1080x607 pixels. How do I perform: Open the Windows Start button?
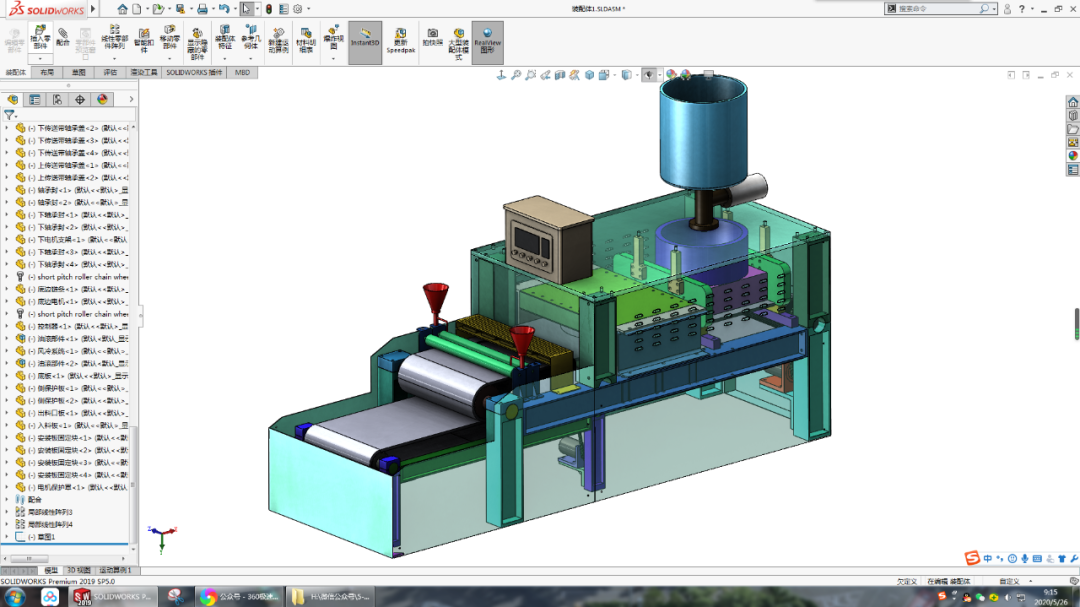click(x=15, y=597)
